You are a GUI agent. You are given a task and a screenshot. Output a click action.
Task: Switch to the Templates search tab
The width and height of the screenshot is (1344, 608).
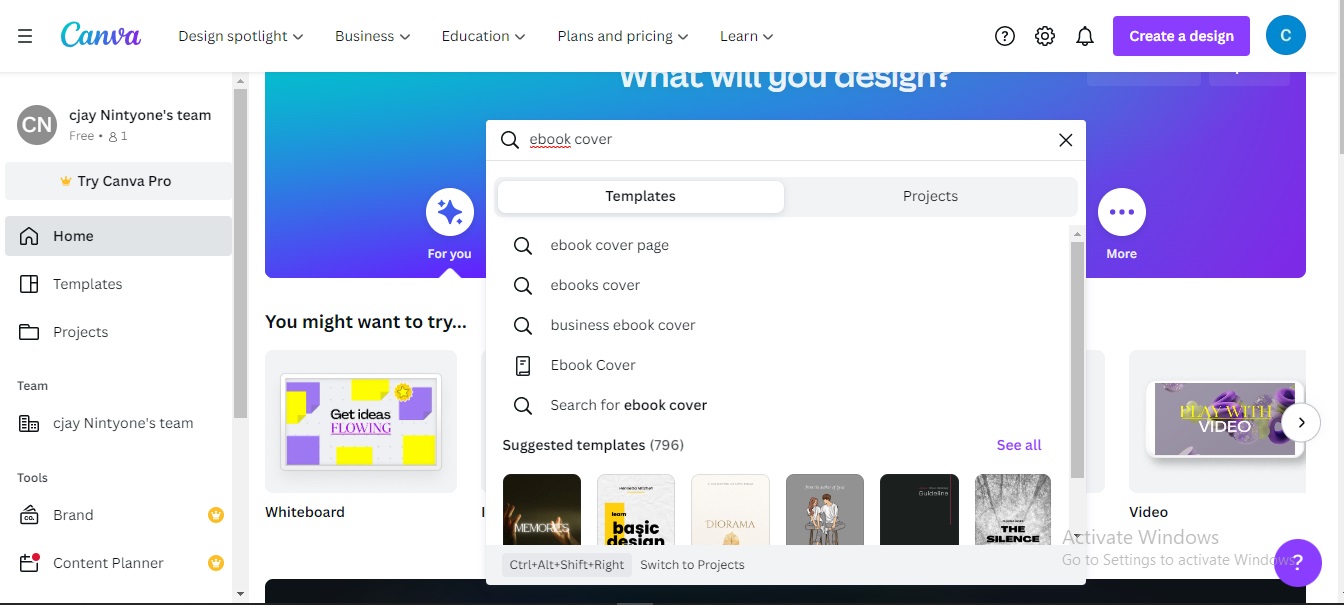pos(641,196)
